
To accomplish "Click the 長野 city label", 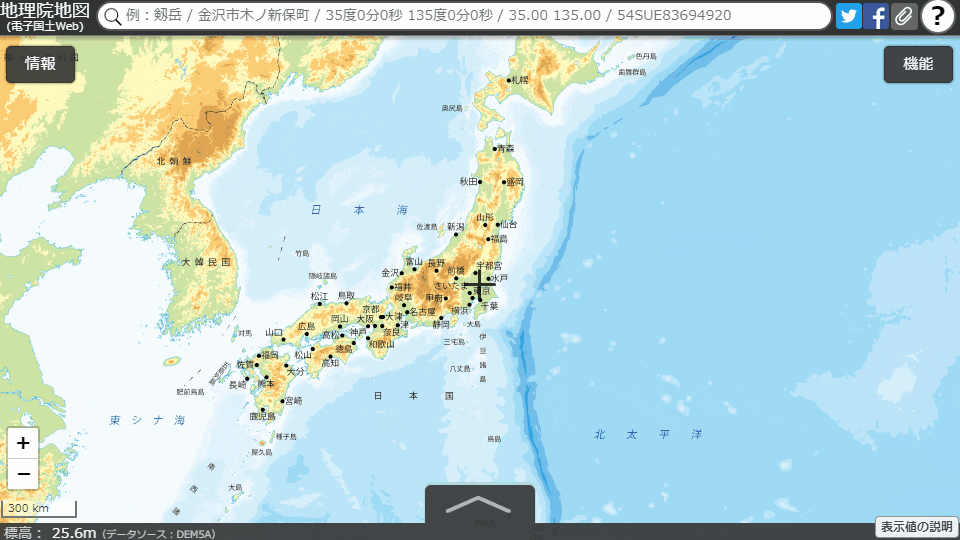I will 436,263.
